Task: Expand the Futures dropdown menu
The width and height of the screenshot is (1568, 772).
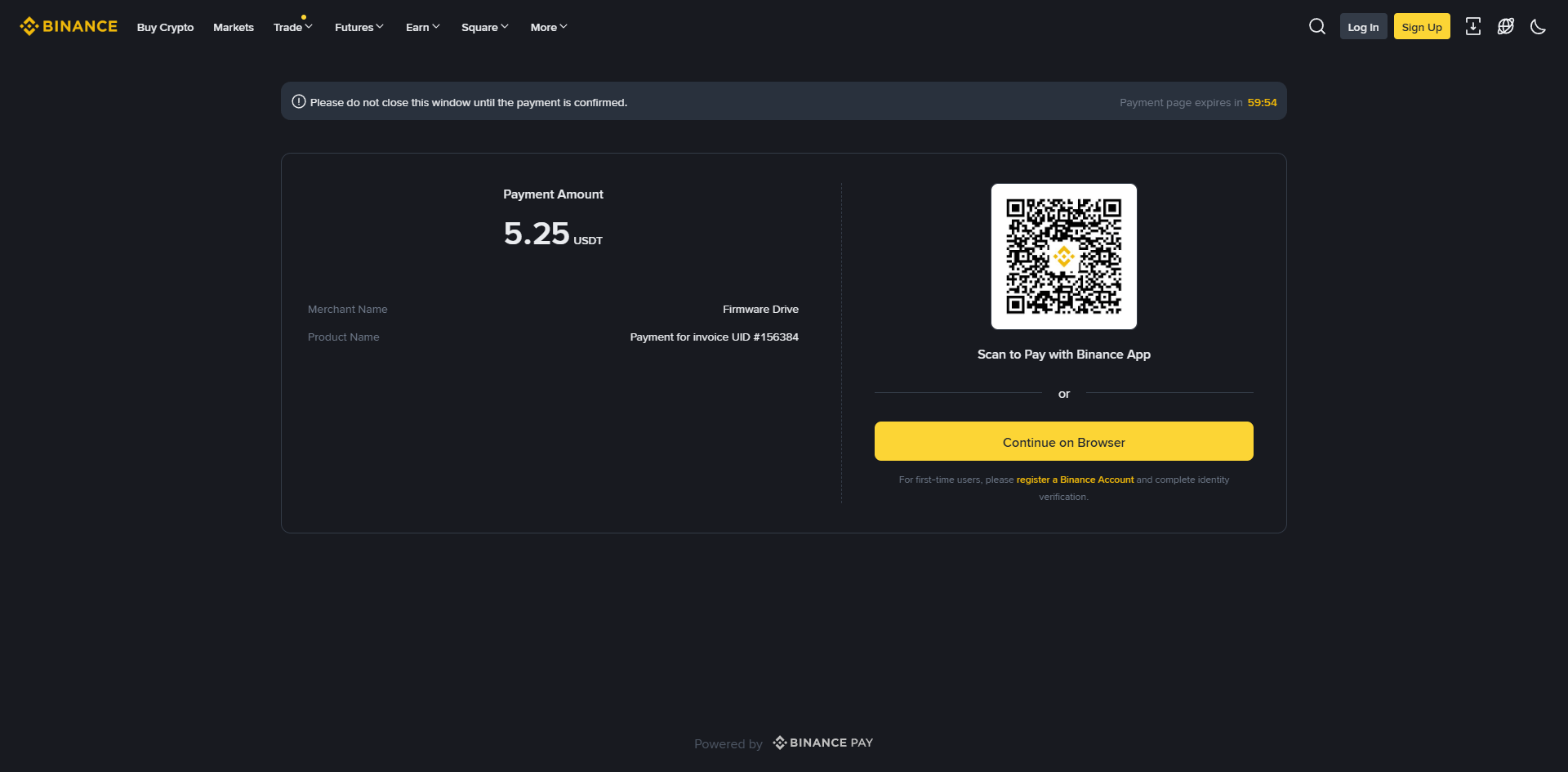Action: (x=359, y=28)
